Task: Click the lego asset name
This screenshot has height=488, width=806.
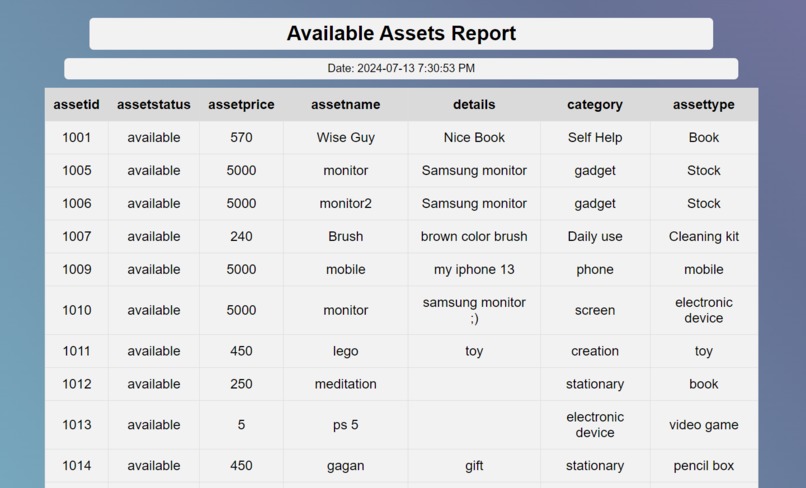Action: pos(345,351)
